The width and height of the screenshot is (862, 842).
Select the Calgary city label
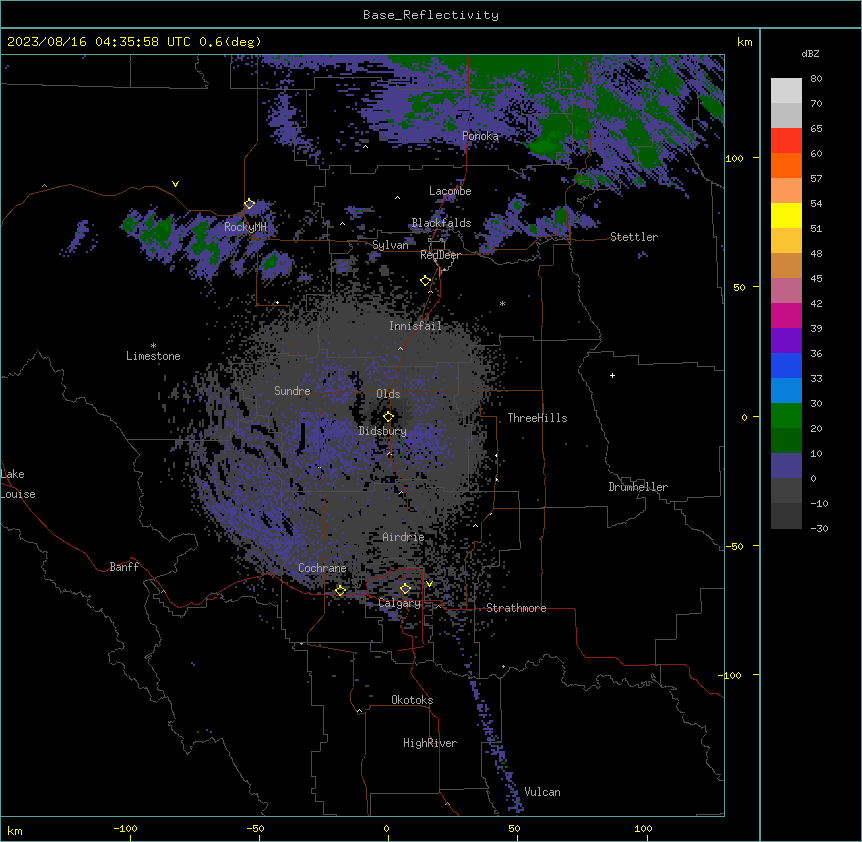coord(400,603)
